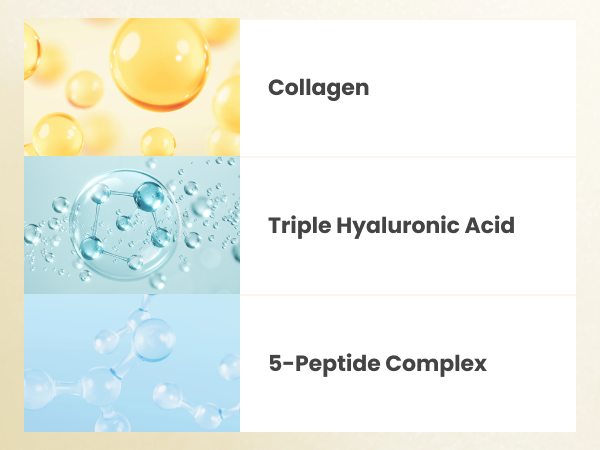Click the dark teal atom inside the glass sphere
This screenshot has width=600, height=450.
149,197
